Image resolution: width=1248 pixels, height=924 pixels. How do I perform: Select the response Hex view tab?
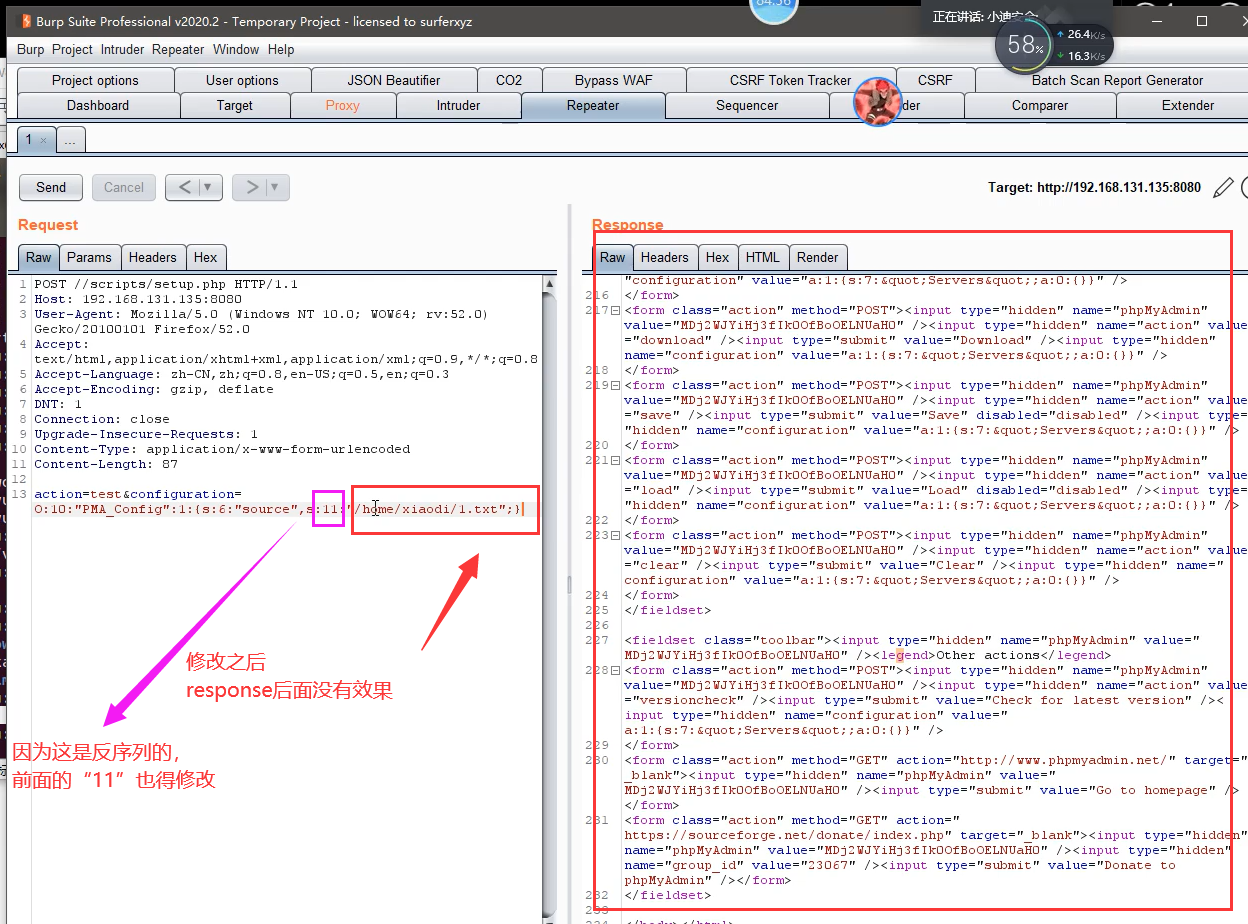tap(717, 257)
